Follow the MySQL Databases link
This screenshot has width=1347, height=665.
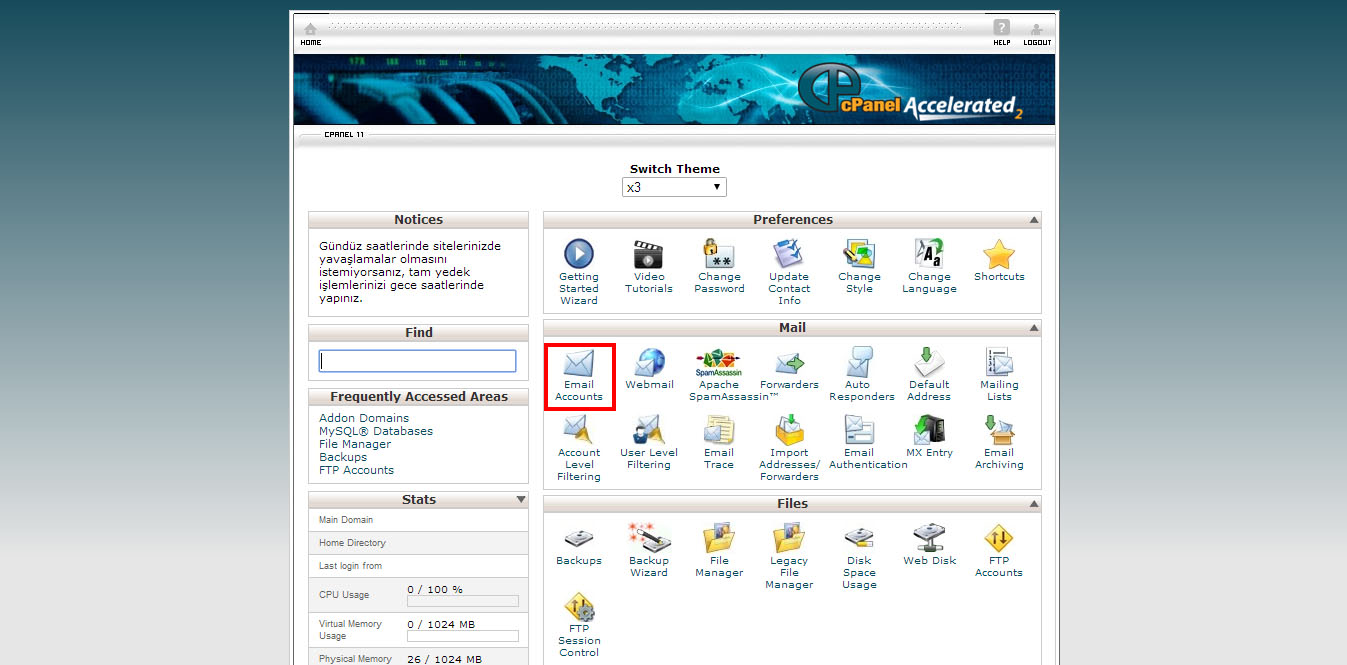coord(377,430)
